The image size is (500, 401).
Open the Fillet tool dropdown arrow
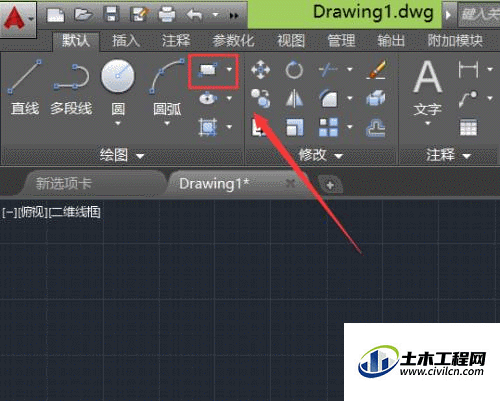pos(350,98)
